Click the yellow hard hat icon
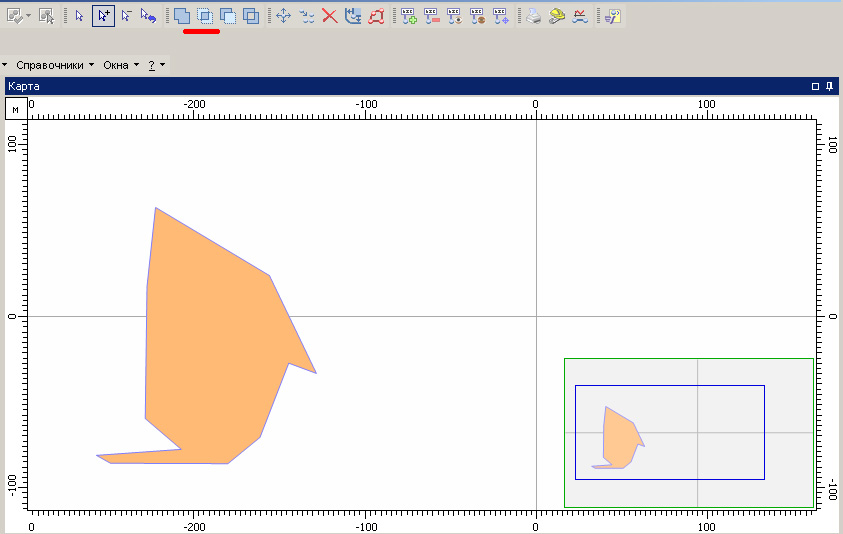The image size is (843, 534). (557, 16)
